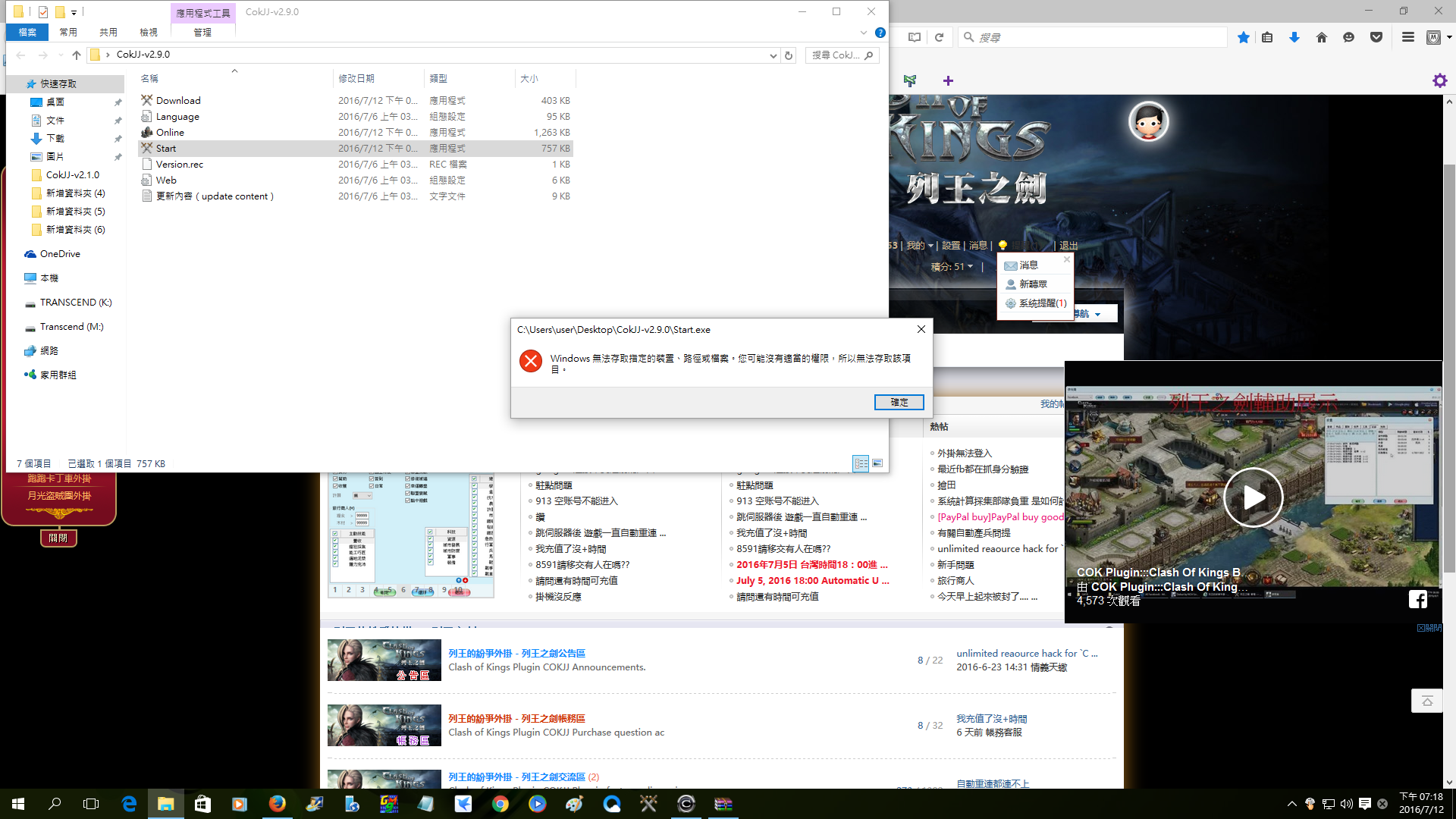Image resolution: width=1456 pixels, height=819 pixels.
Task: Select the Language config file
Action: click(177, 116)
